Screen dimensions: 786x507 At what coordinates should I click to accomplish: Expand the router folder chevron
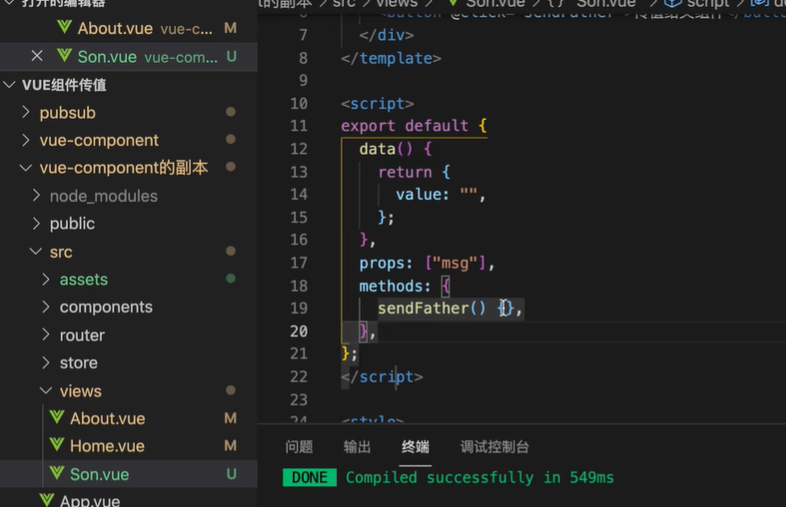46,334
